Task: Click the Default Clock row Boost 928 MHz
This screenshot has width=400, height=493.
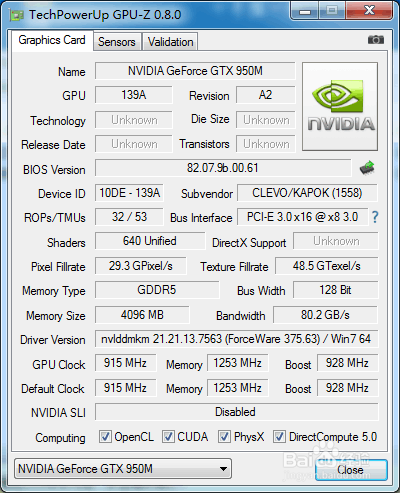Action: coord(348,388)
